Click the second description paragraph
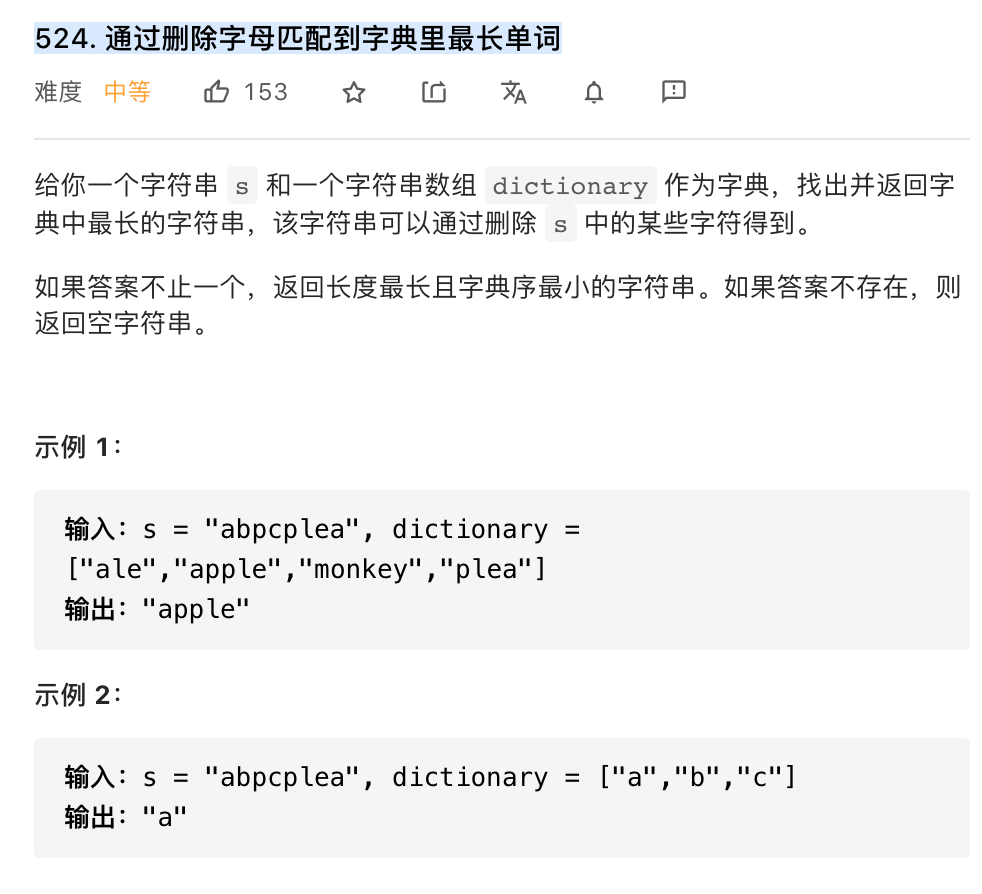982x894 pixels. pos(497,305)
